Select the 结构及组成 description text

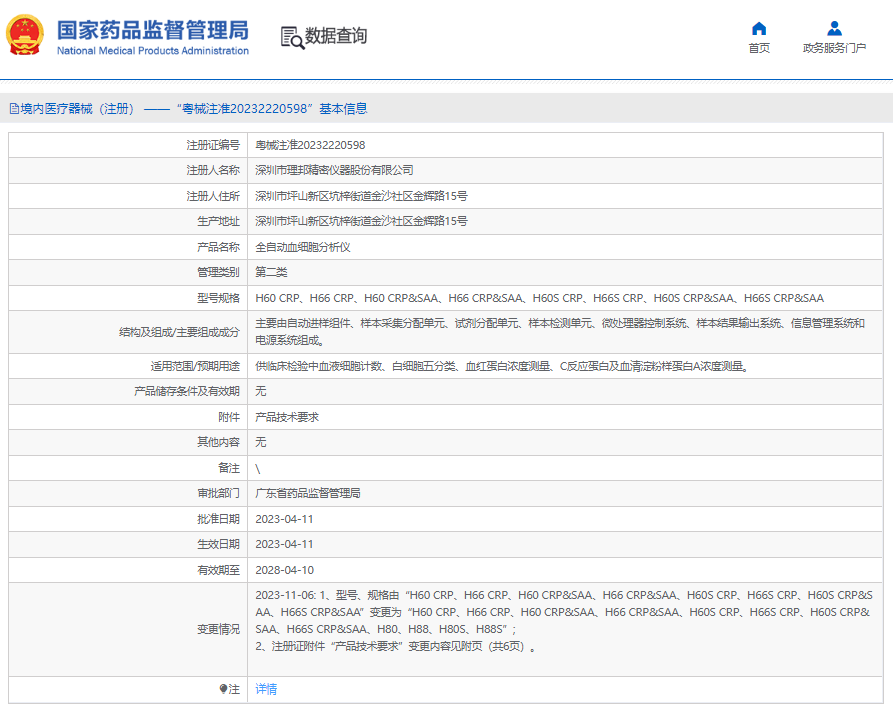(x=560, y=331)
